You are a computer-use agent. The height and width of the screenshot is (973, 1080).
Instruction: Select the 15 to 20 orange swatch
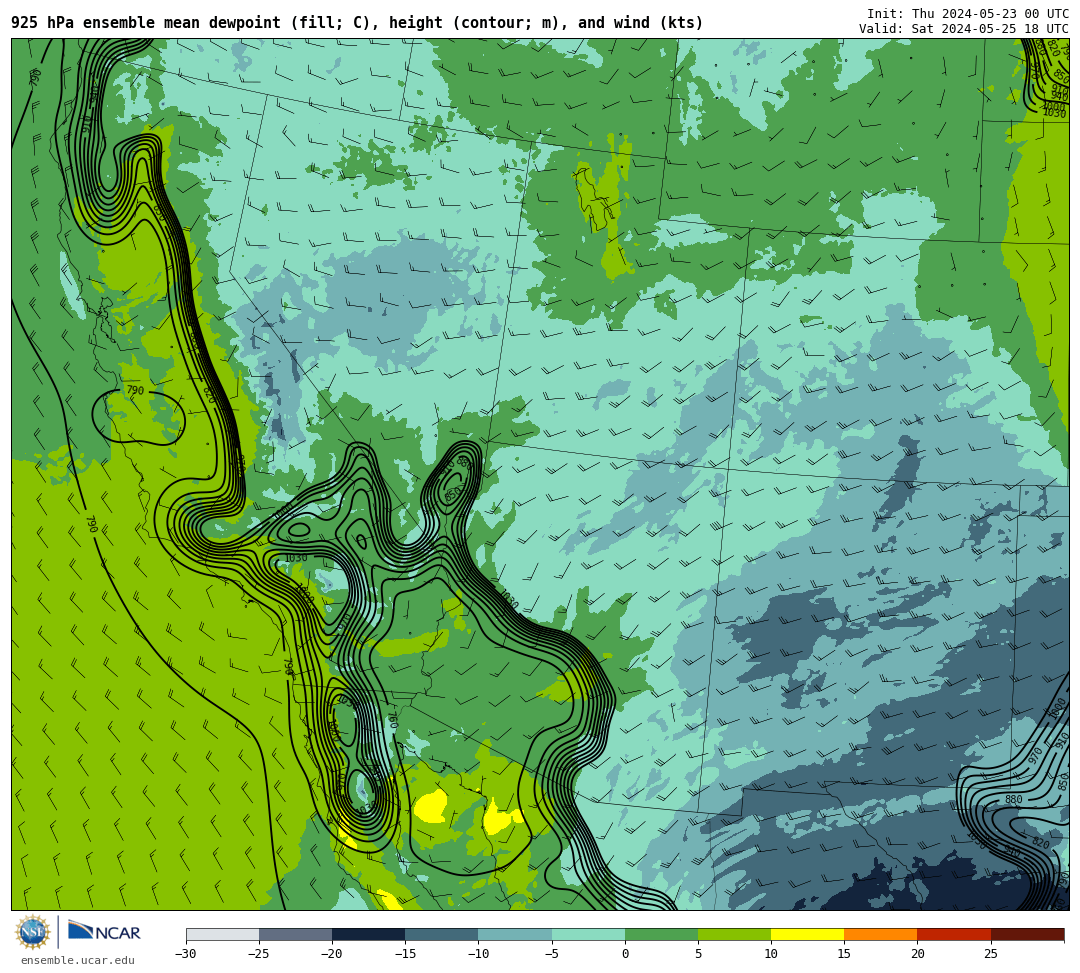(881, 934)
